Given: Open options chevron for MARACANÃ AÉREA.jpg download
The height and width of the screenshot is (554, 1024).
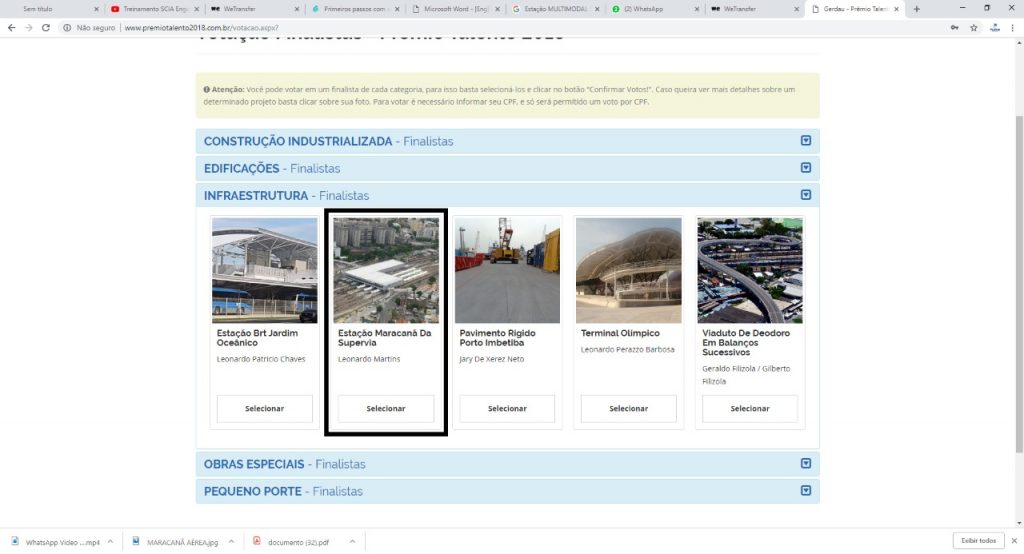Looking at the screenshot, I should point(231,542).
